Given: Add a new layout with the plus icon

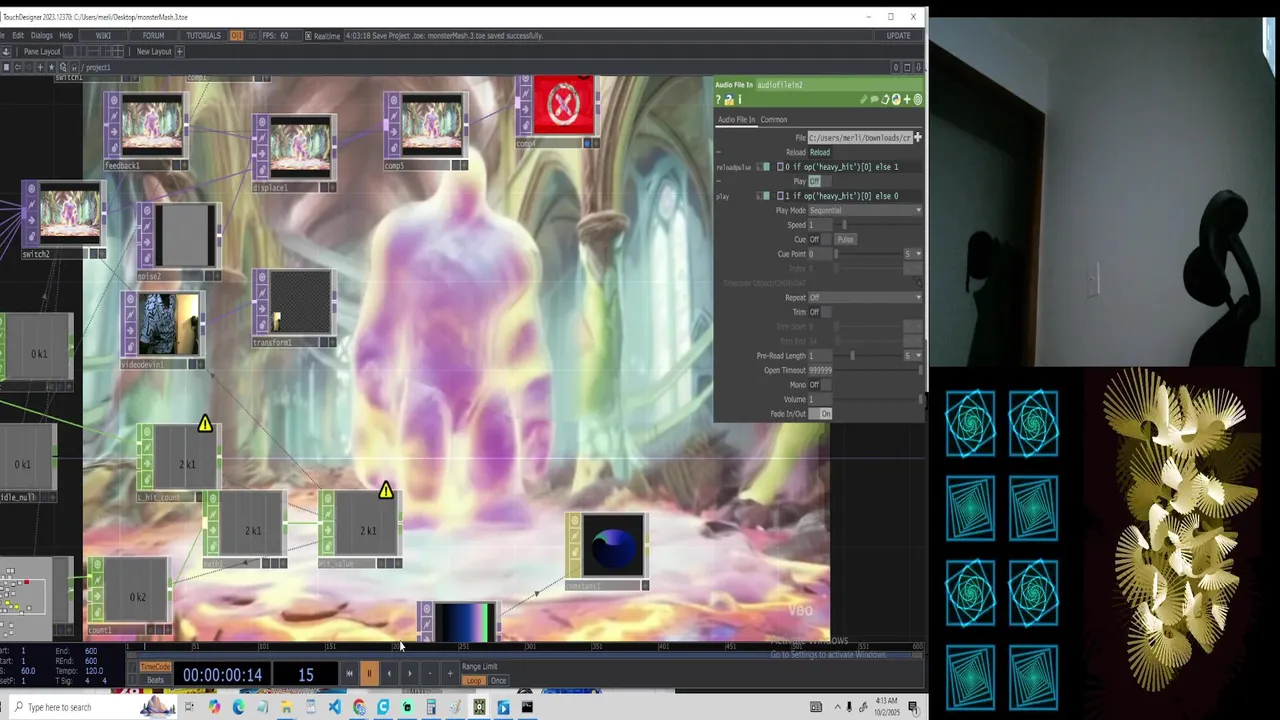Looking at the screenshot, I should (179, 51).
